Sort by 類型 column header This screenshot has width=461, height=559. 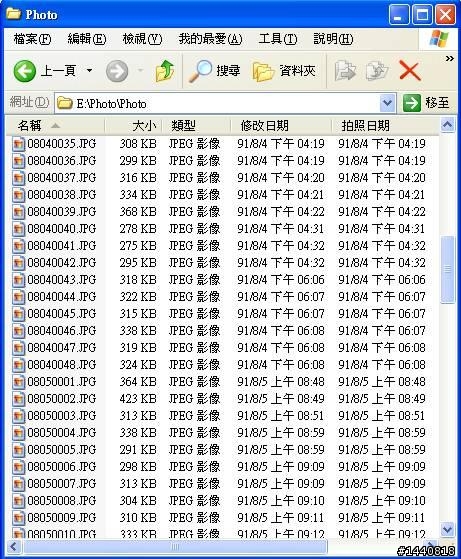coord(196,125)
